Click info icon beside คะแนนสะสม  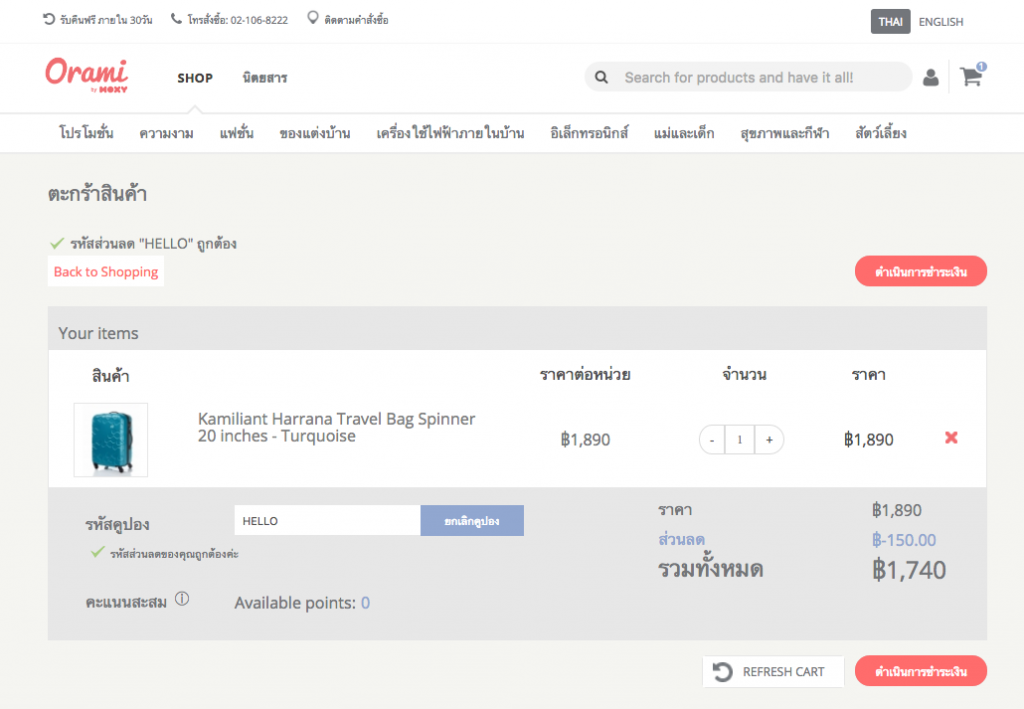pyautogui.click(x=182, y=599)
